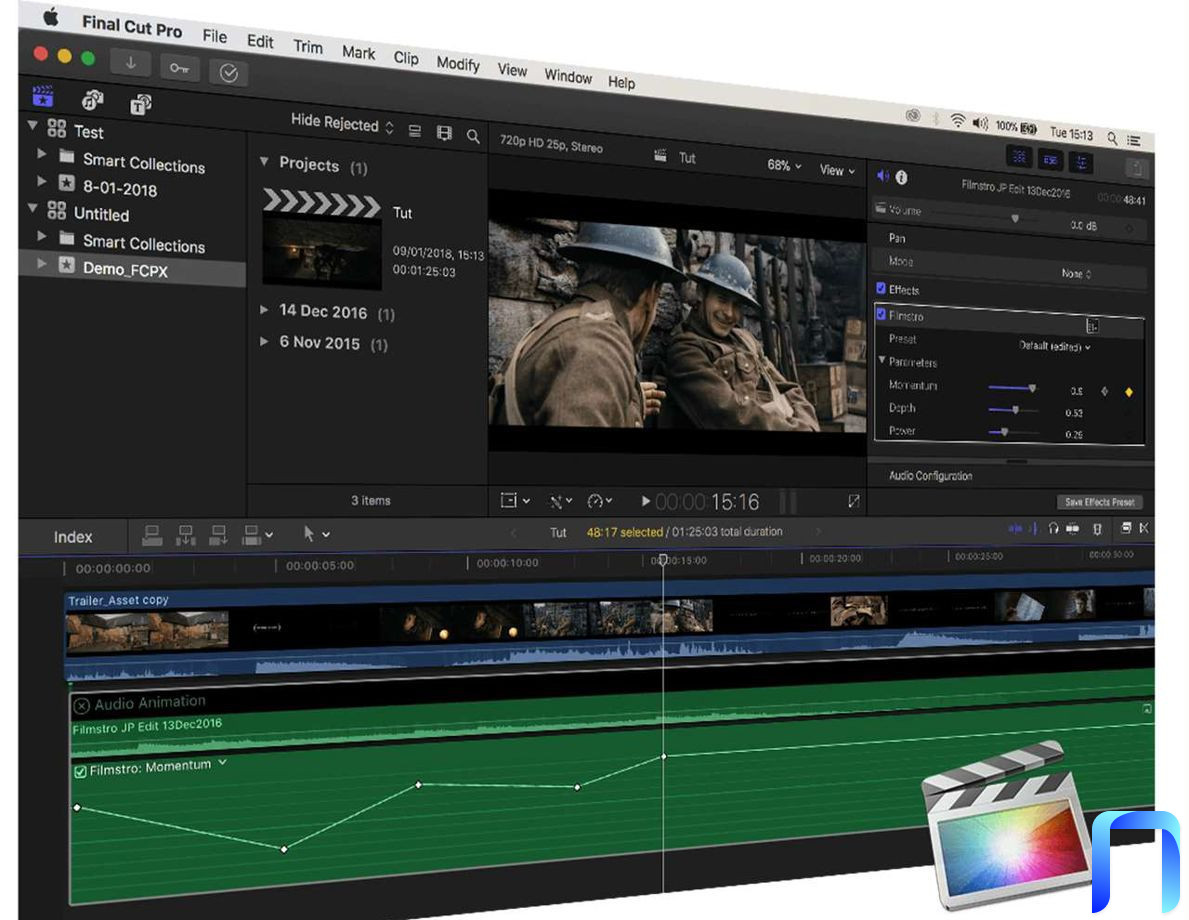Toggle the Effects checkbox in inspector
The width and height of the screenshot is (1189, 920).
(x=881, y=288)
